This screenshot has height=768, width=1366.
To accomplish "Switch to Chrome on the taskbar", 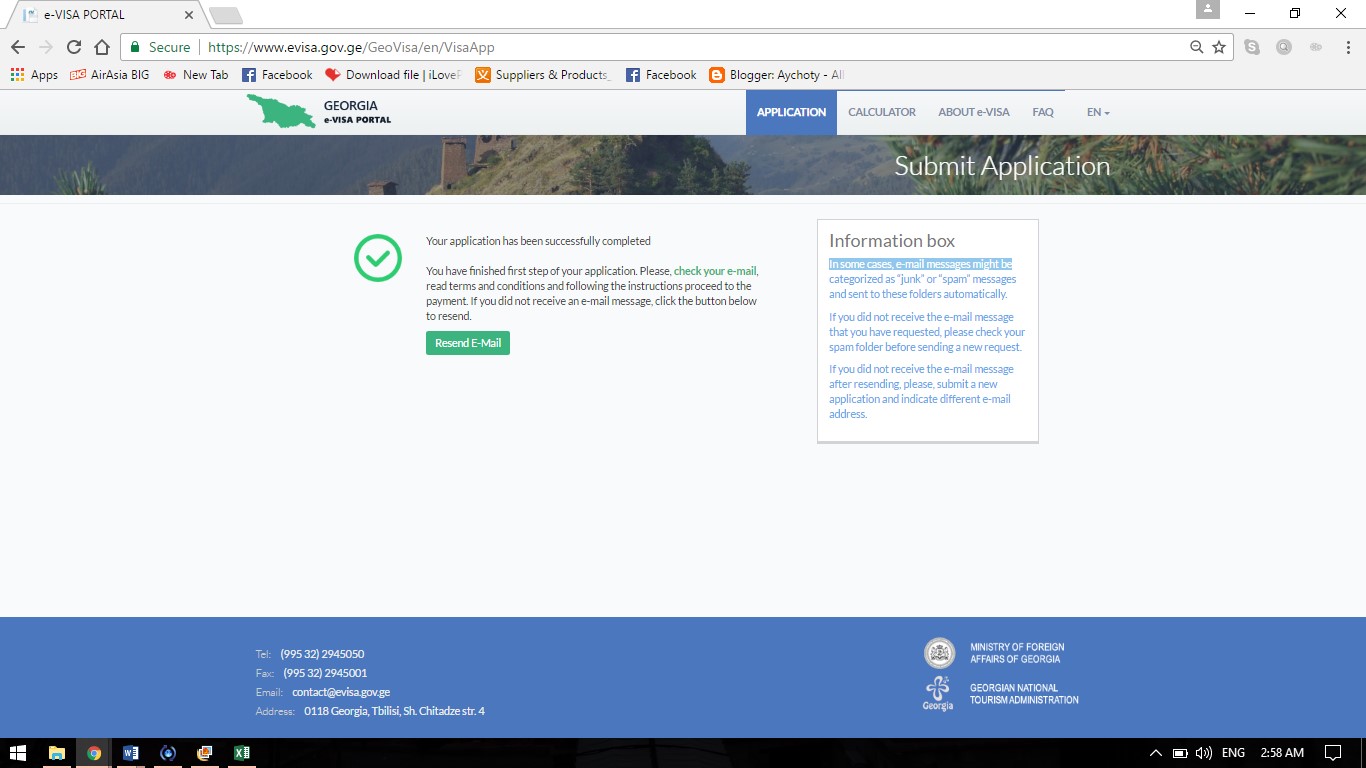I will [93, 753].
